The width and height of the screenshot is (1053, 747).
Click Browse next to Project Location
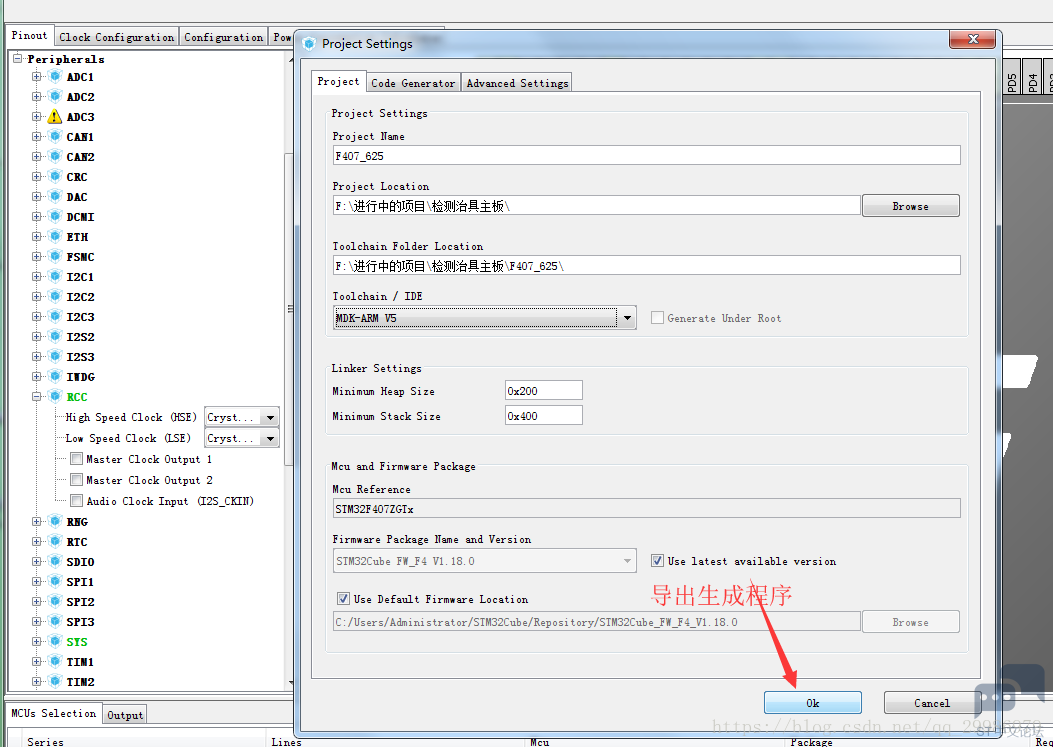(911, 206)
